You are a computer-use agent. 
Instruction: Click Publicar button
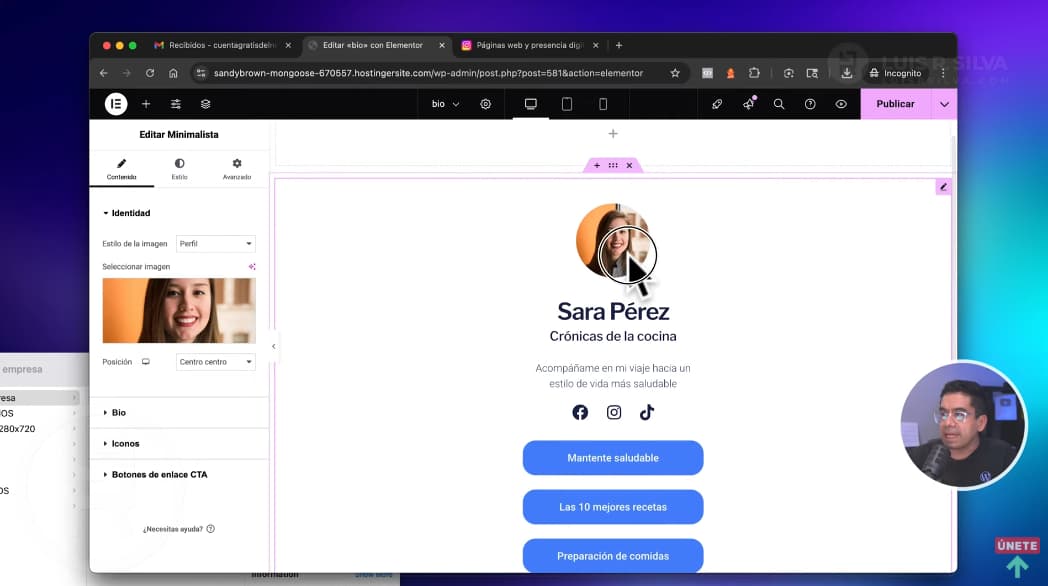point(896,104)
